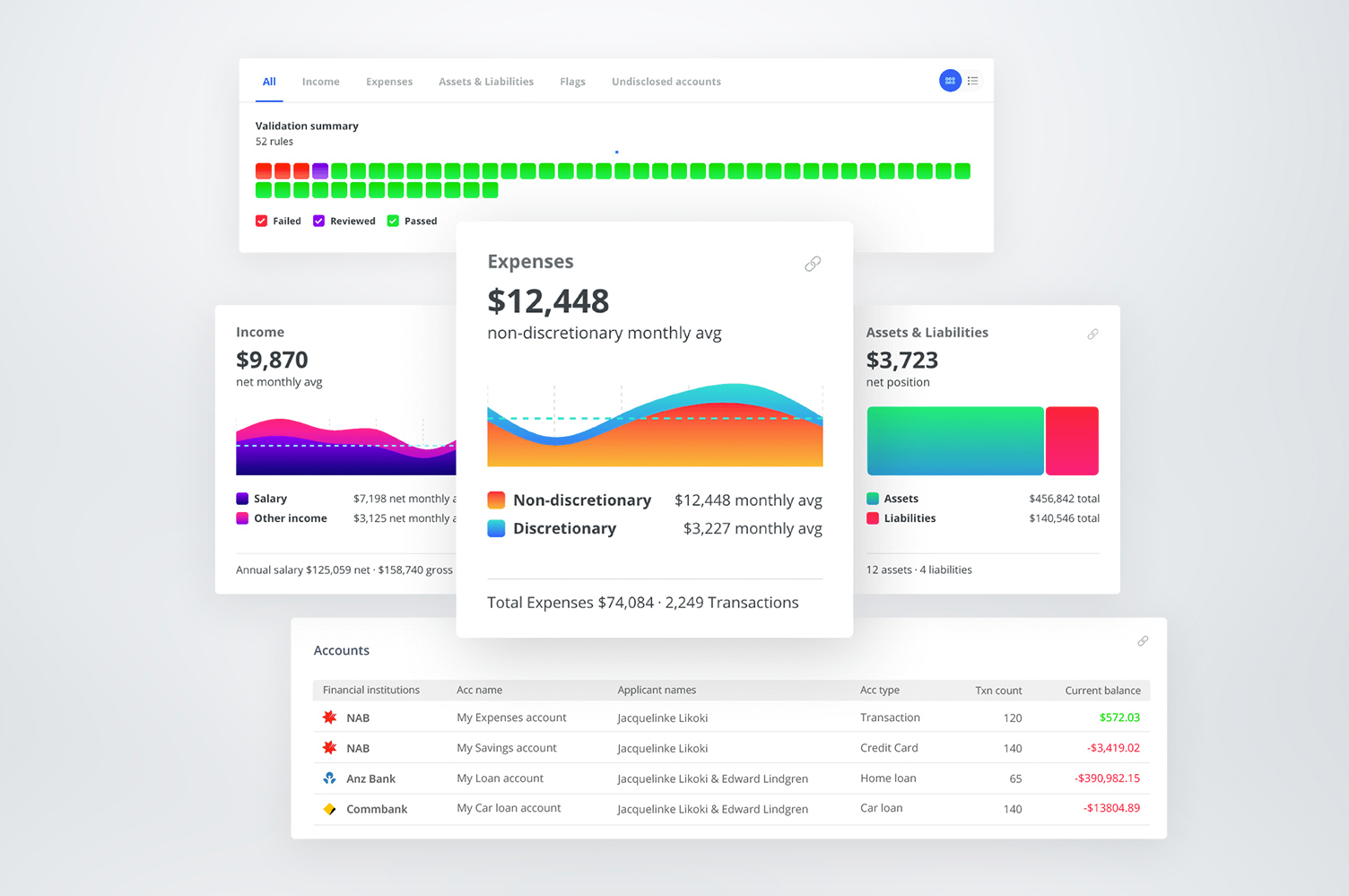Screen dimensions: 1349x896
Task: Sort by Acc type column header
Action: coord(880,691)
